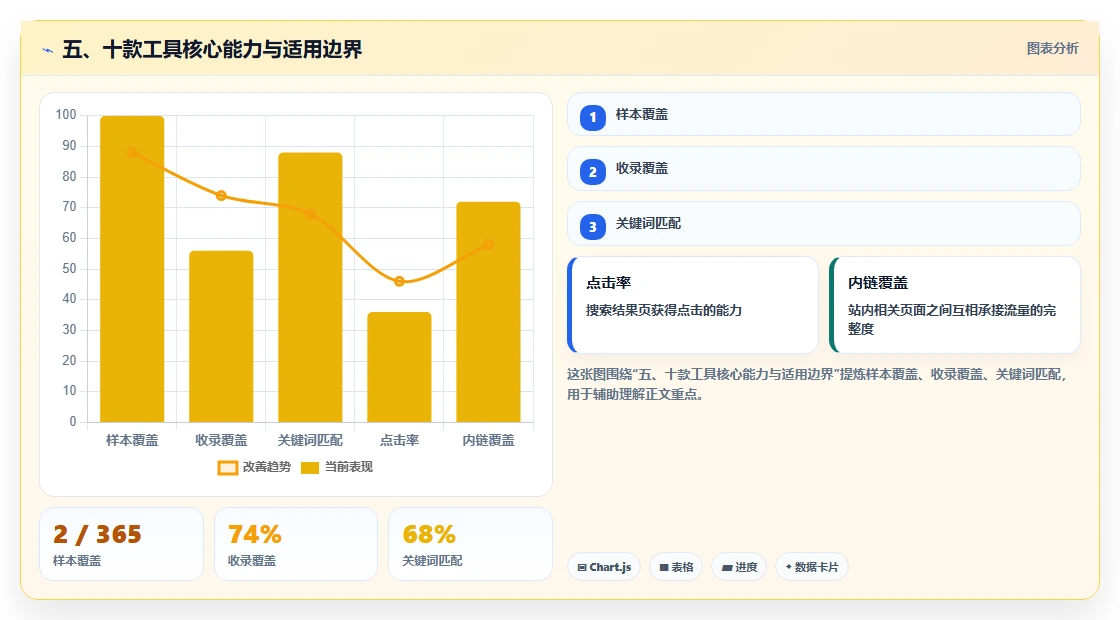This screenshot has height=620, width=1120.
Task: Click the chart summary paragraph starting 这张图围绕
Action: click(x=817, y=384)
